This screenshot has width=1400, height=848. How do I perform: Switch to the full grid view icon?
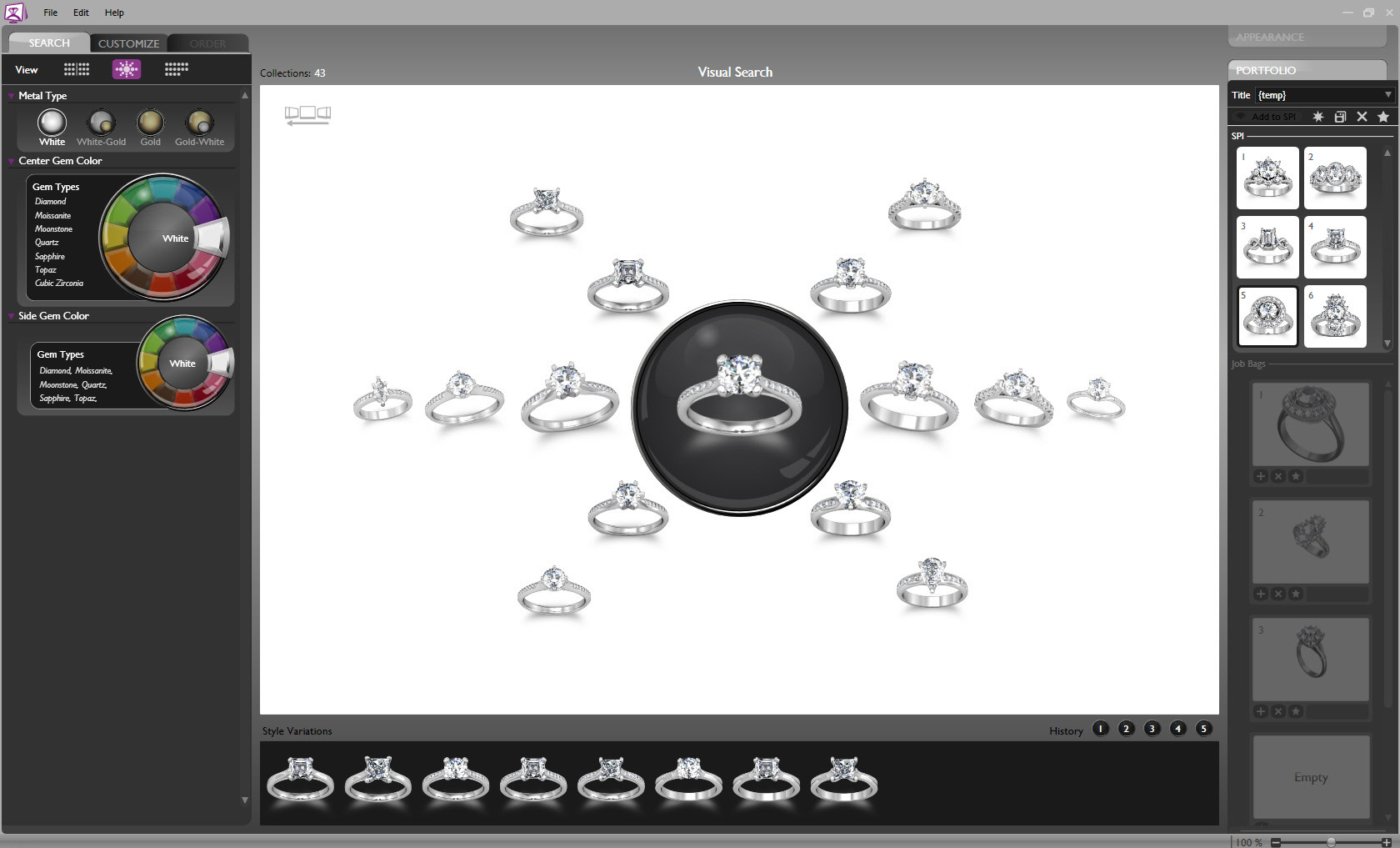[176, 69]
